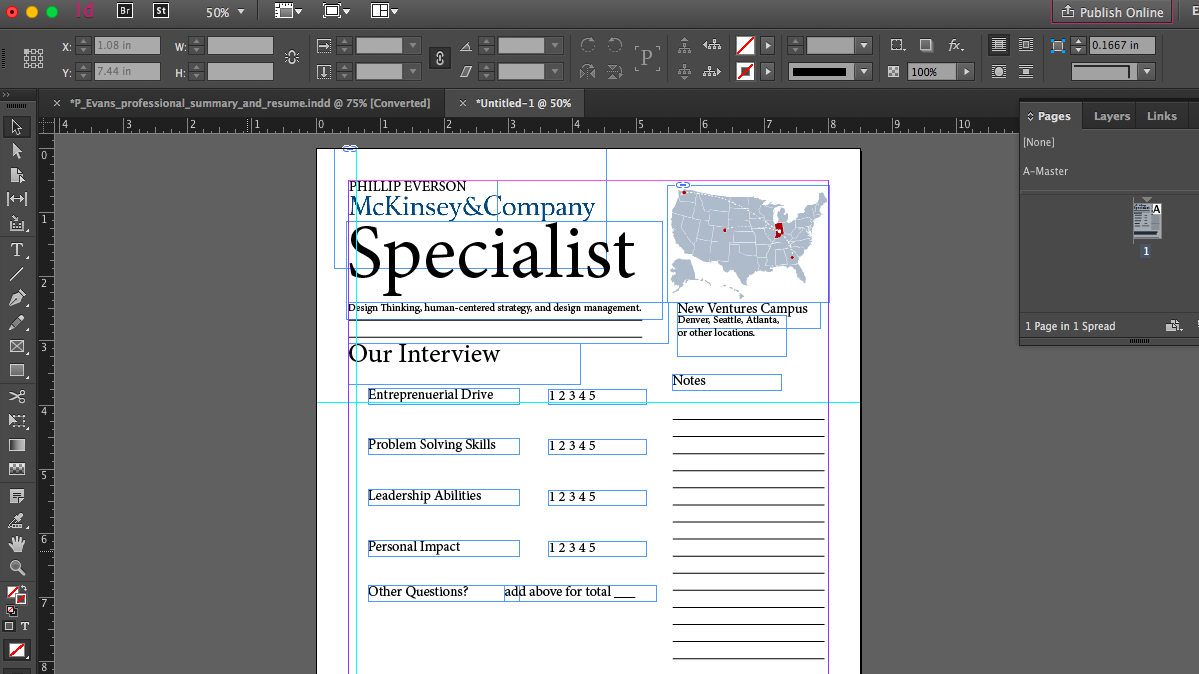Click the reference point locator grid
Image resolution: width=1199 pixels, height=674 pixels.
pyautogui.click(x=33, y=58)
